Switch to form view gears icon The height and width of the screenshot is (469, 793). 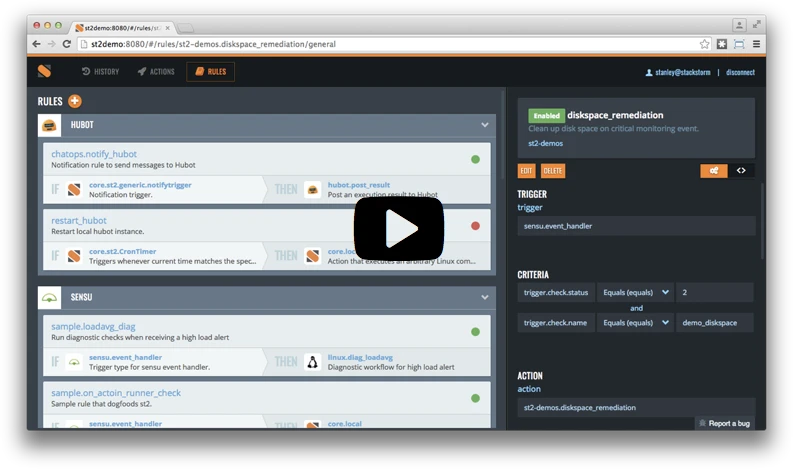click(714, 171)
